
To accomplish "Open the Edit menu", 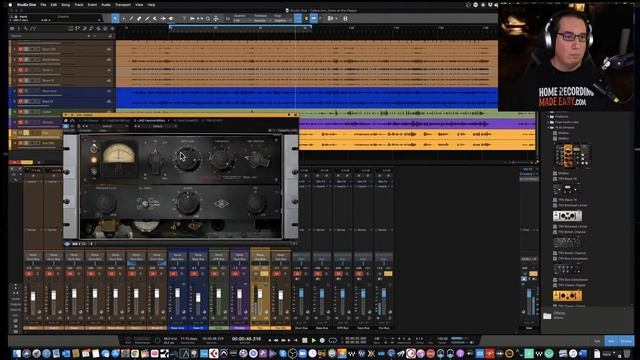I will coord(54,5).
